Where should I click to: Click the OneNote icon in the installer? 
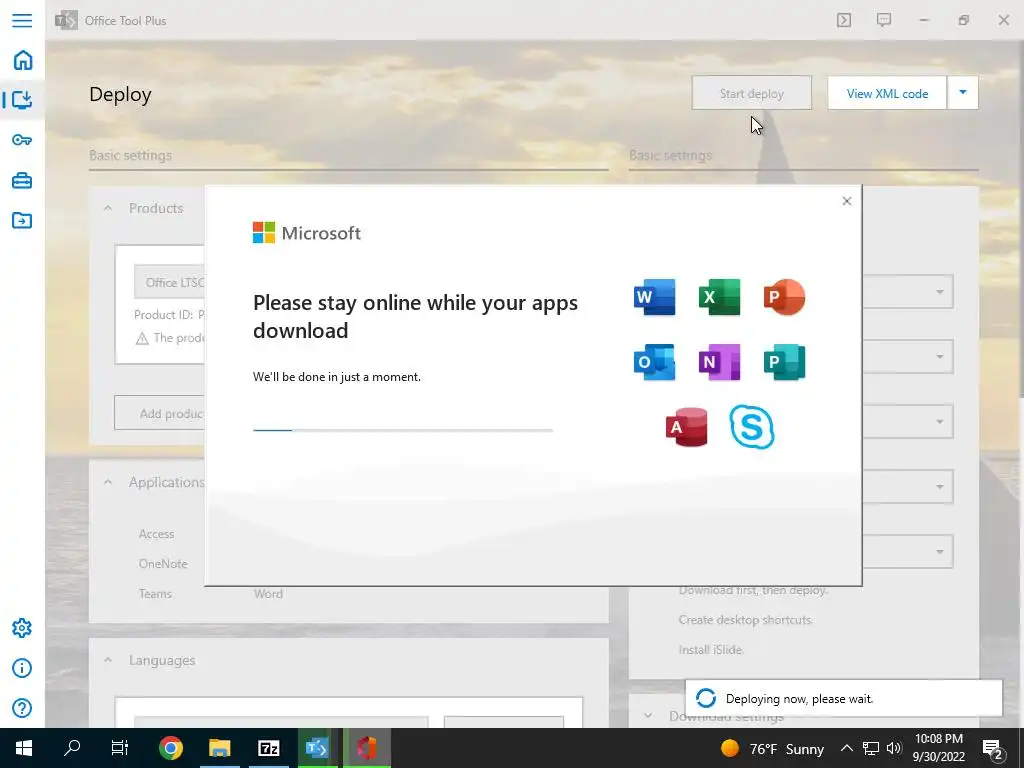[719, 362]
